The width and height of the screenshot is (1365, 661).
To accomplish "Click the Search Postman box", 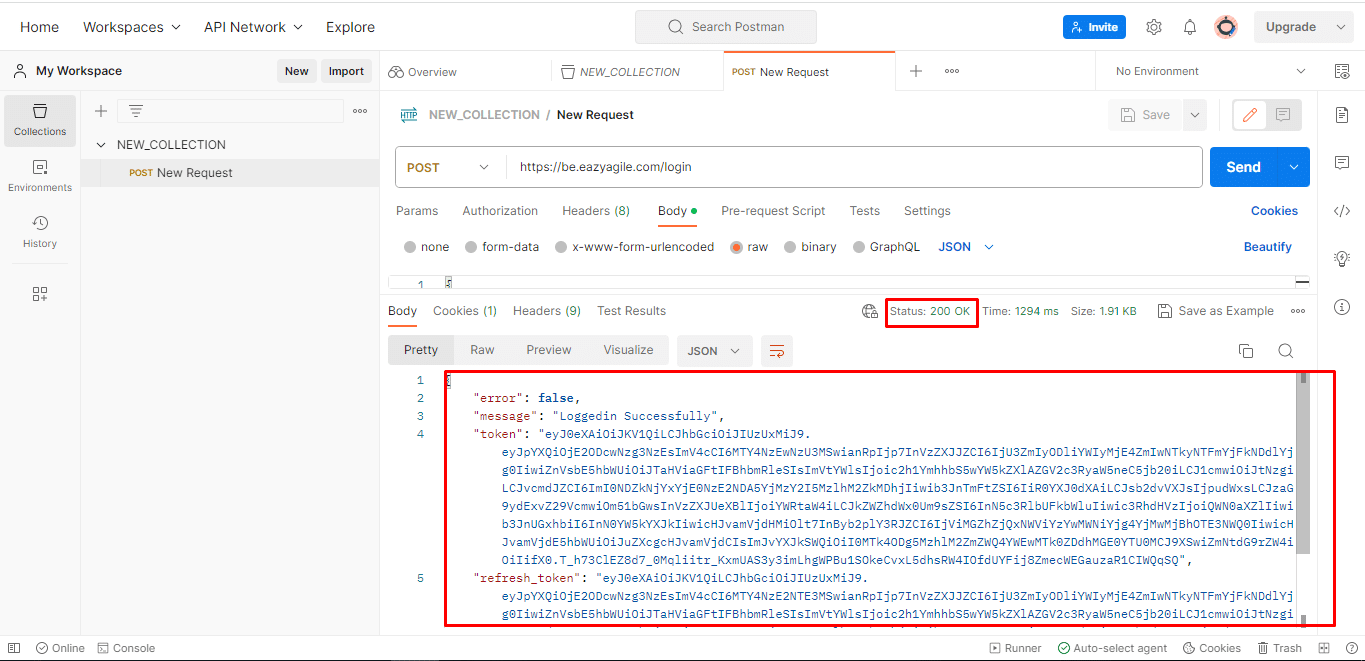I will 726,27.
